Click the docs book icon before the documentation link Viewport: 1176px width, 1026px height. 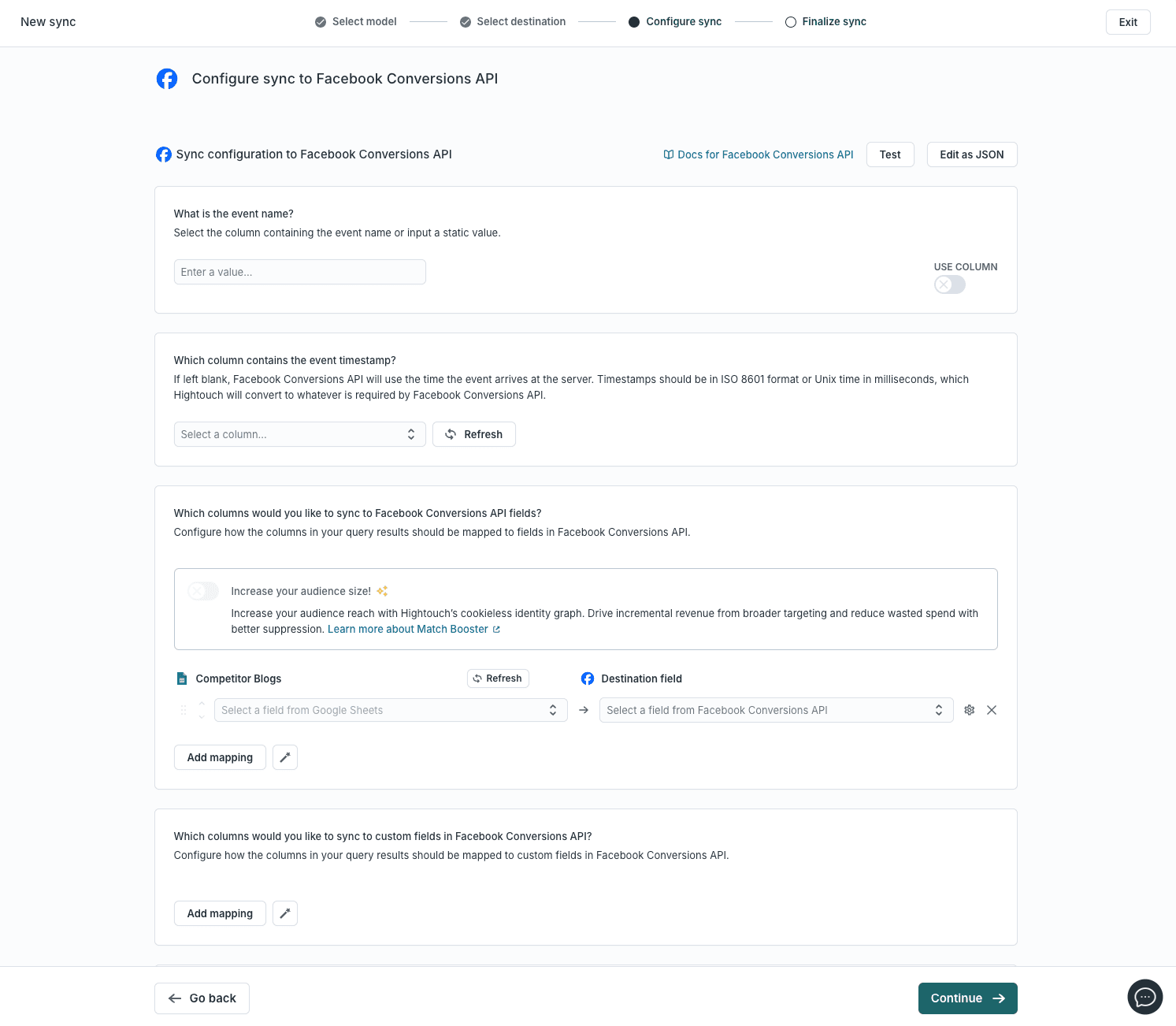(668, 154)
